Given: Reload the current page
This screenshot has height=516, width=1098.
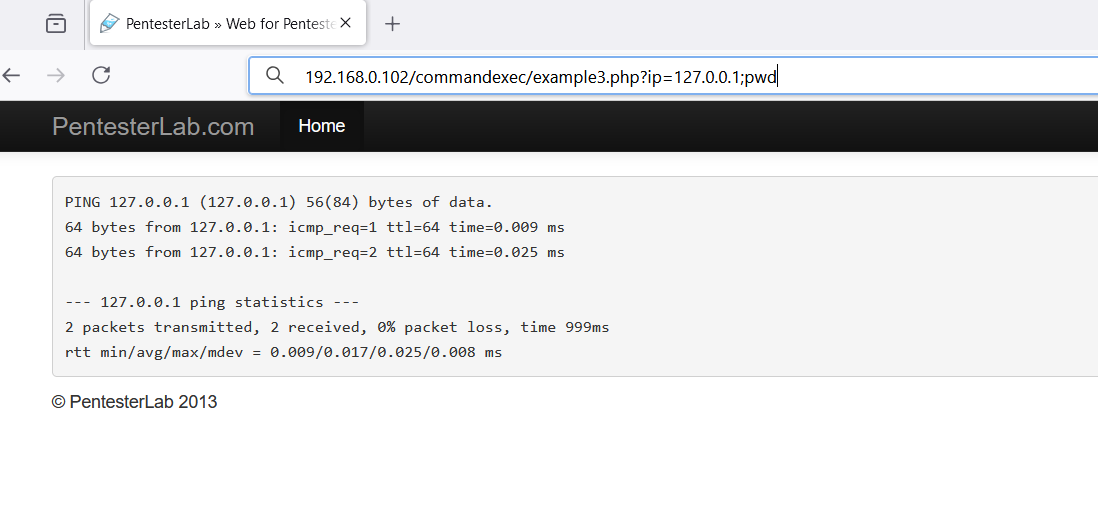Looking at the screenshot, I should click(102, 75).
